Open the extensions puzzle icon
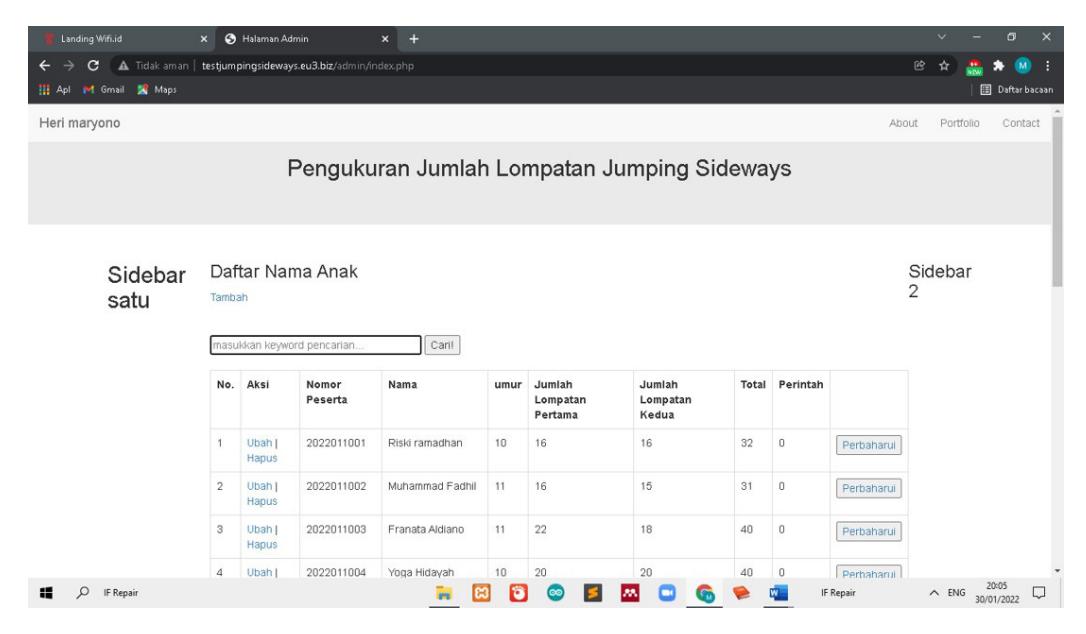 click(x=998, y=66)
